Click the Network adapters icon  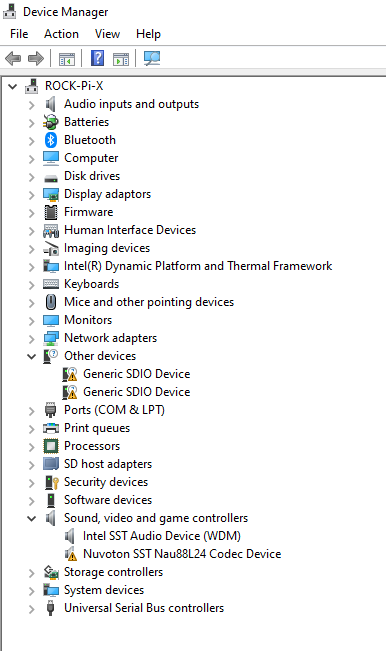click(51, 338)
